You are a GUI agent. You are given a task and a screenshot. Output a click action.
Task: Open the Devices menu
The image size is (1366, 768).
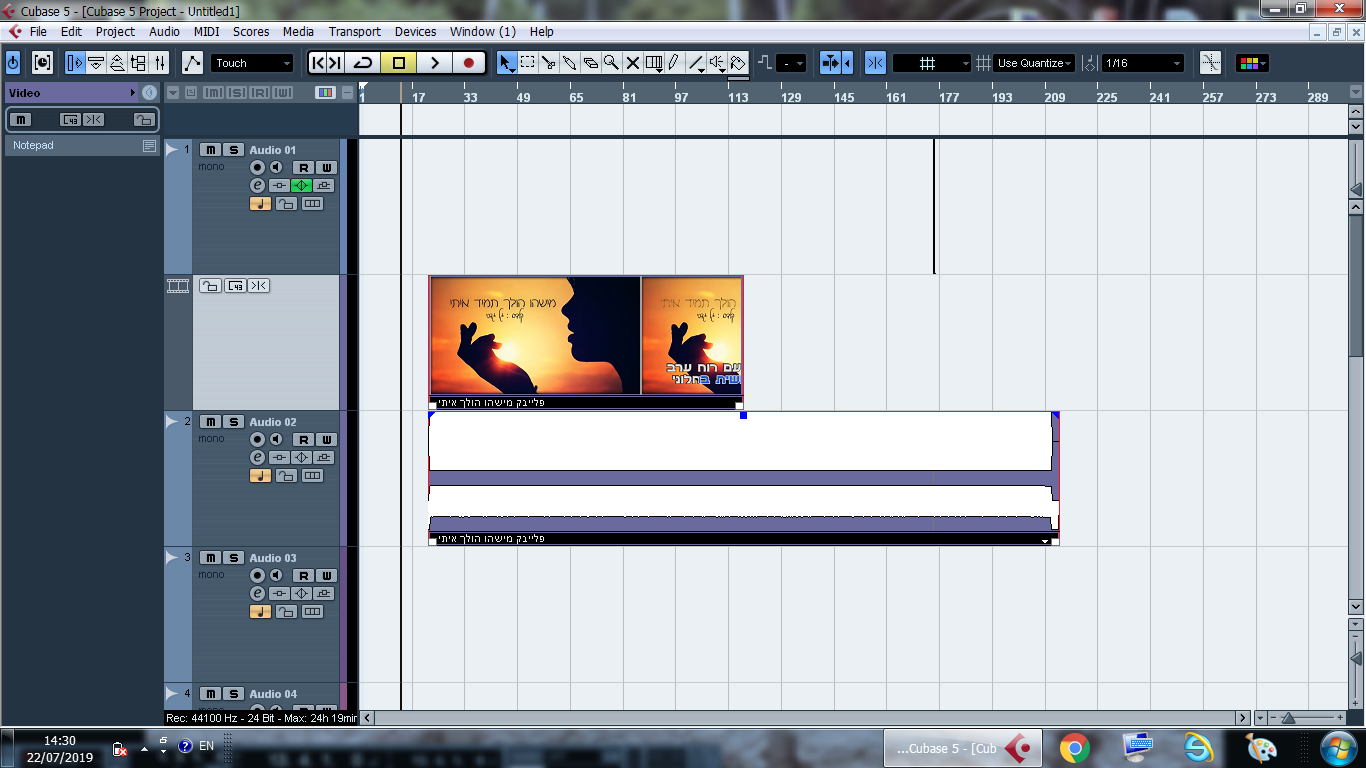[416, 31]
